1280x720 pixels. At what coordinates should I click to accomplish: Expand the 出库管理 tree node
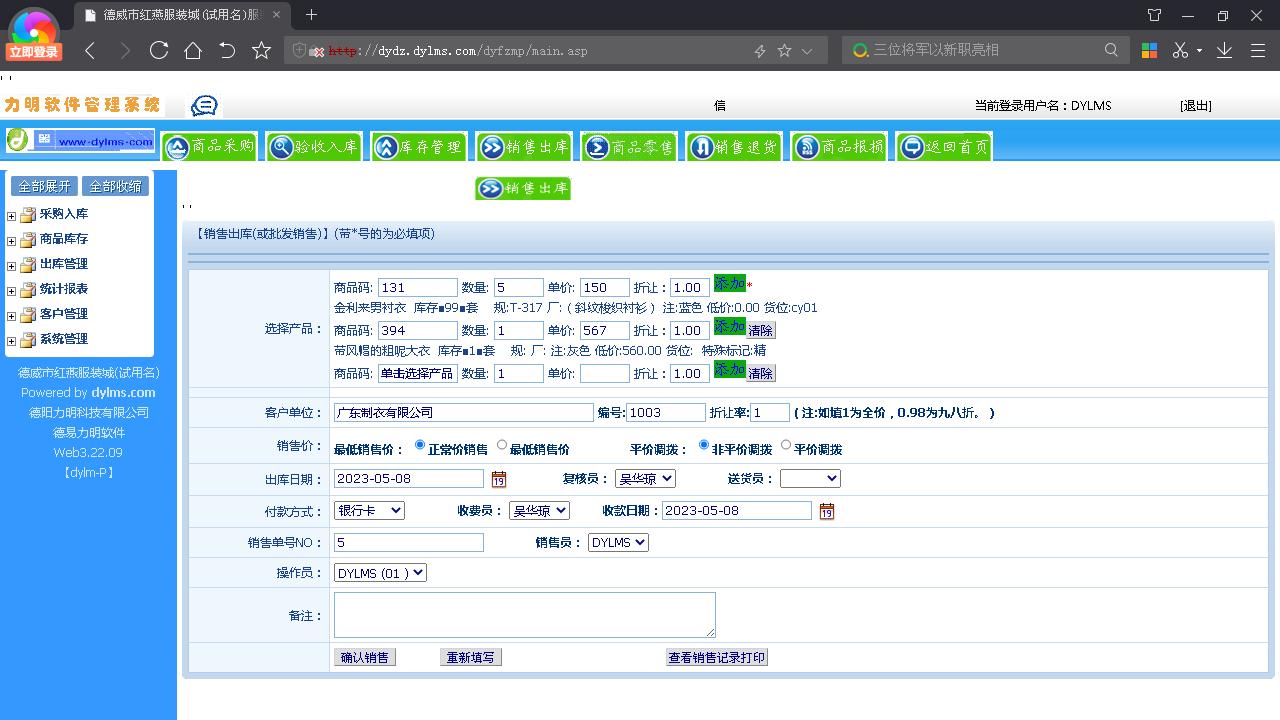pos(10,264)
